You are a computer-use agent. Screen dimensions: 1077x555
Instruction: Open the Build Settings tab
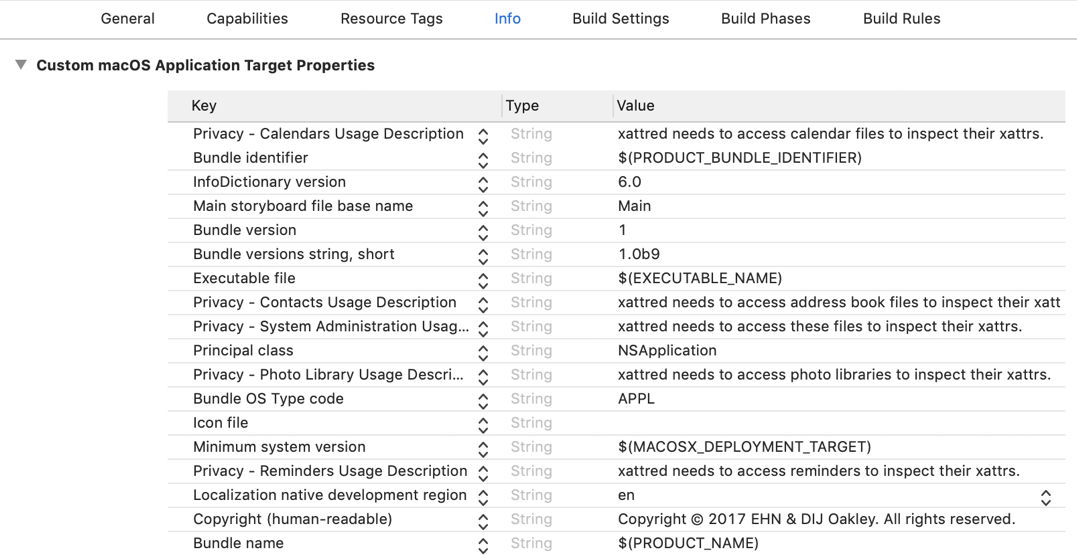[620, 18]
